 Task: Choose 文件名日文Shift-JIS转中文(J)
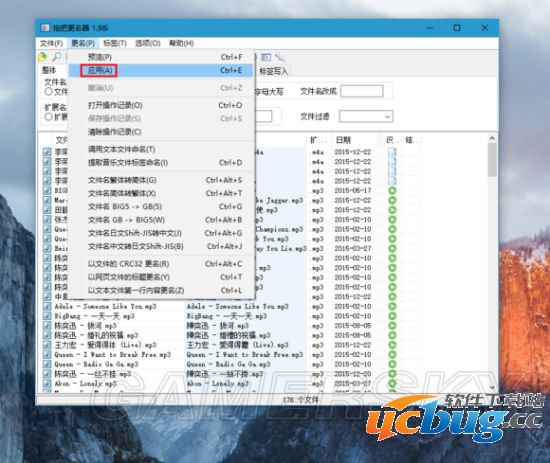pos(161,233)
